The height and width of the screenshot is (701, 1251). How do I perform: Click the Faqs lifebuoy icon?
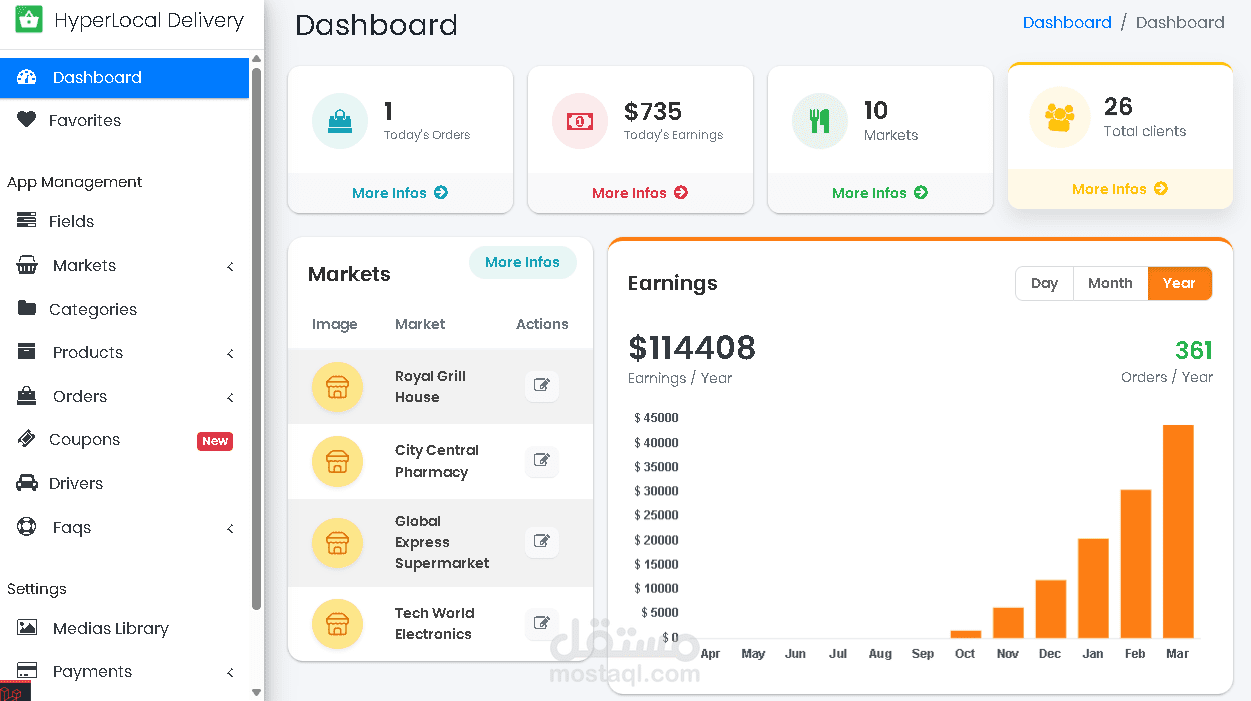pyautogui.click(x=27, y=527)
